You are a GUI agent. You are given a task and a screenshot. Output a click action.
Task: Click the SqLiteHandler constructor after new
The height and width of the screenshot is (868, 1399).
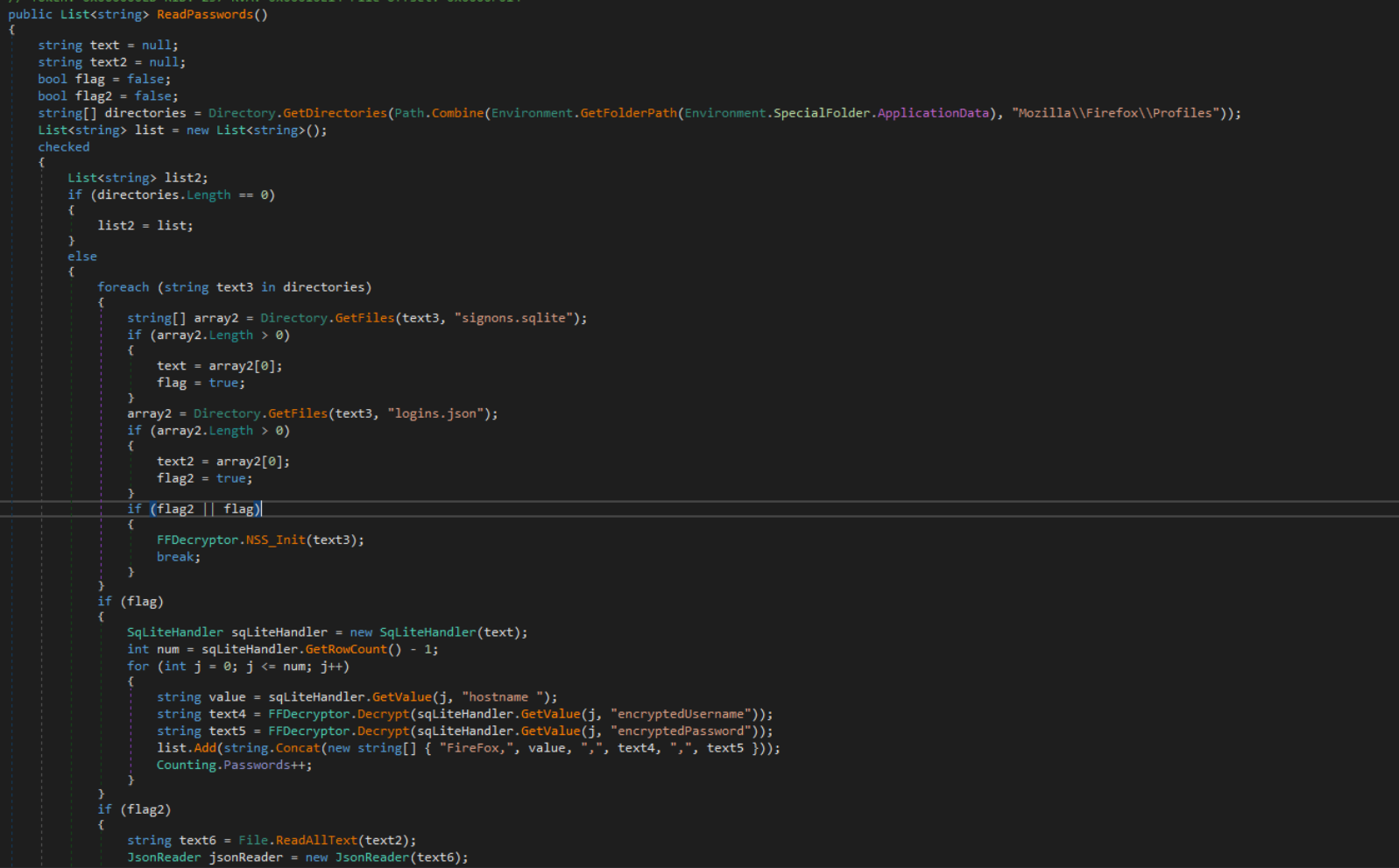[x=427, y=632]
